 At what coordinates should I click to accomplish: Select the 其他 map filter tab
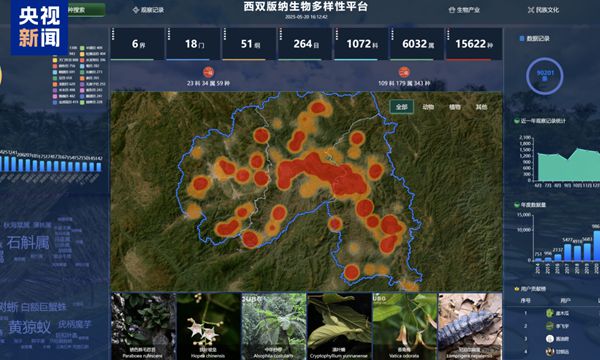point(481,107)
